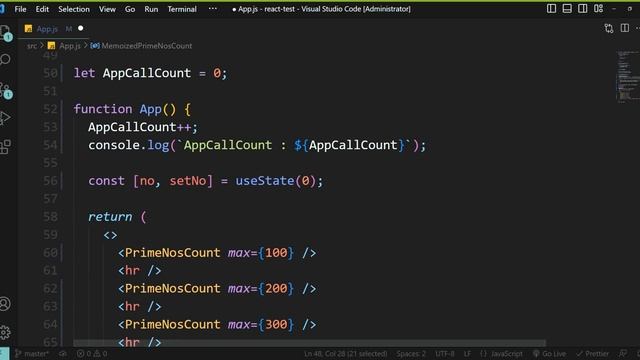
Task: Open the Go menu
Action: (x=130, y=9)
